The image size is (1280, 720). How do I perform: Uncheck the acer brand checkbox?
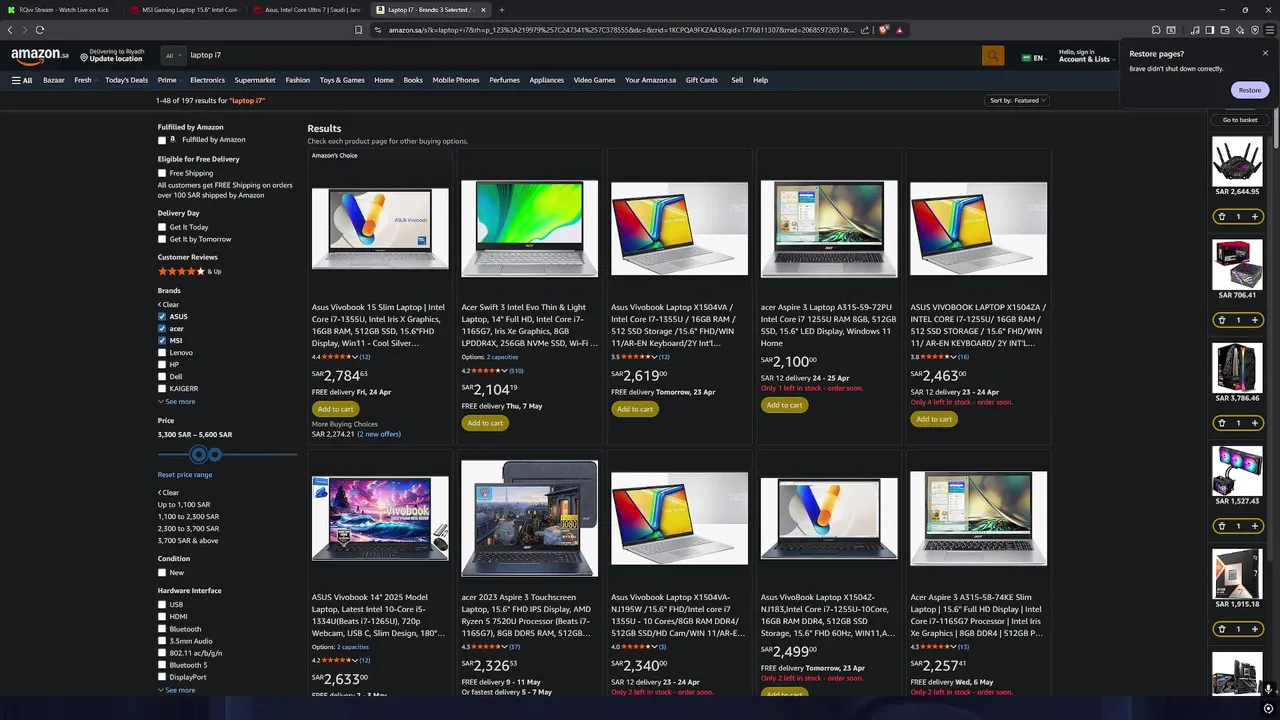[x=162, y=329]
